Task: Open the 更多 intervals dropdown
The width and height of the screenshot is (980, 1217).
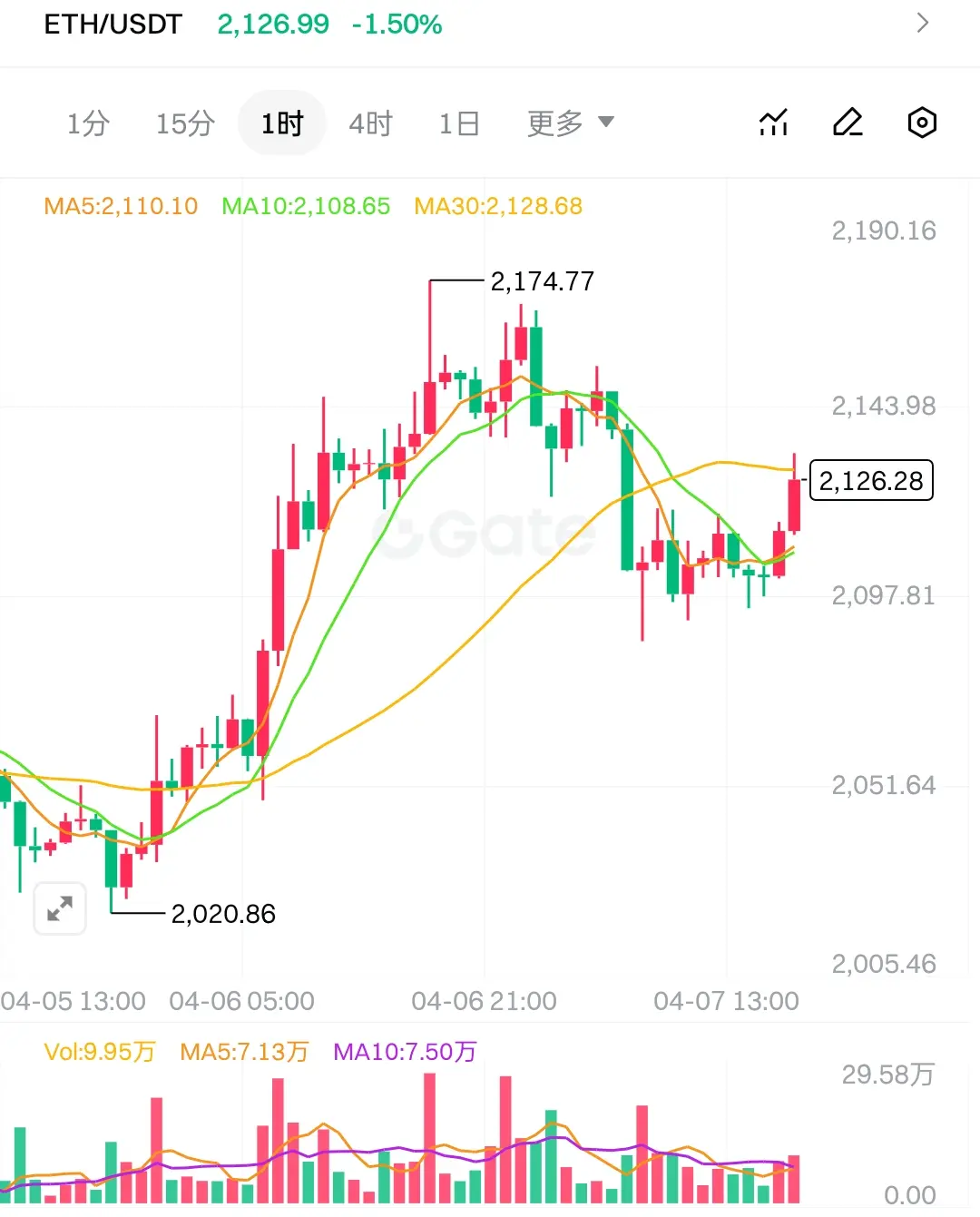Action: (571, 123)
